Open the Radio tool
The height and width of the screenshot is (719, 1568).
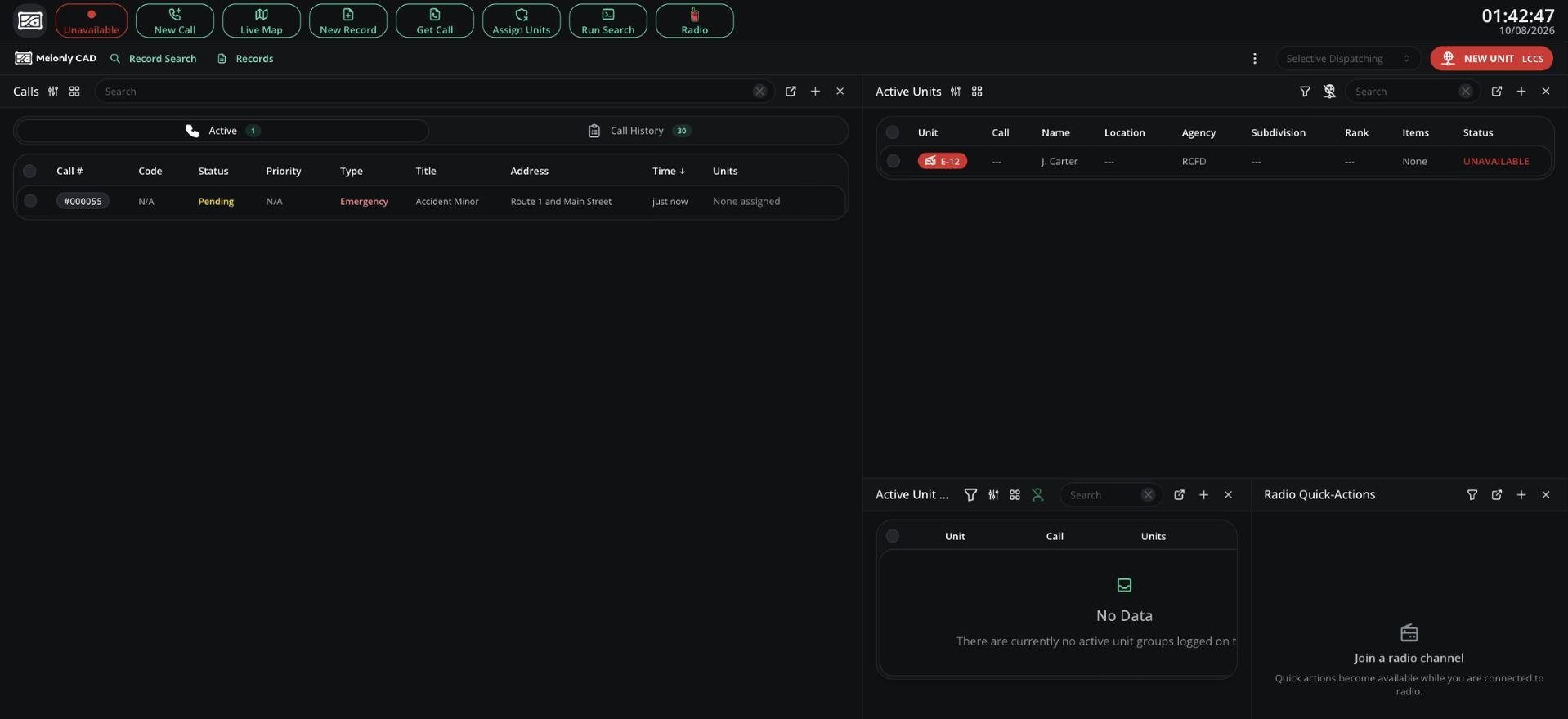(x=695, y=20)
